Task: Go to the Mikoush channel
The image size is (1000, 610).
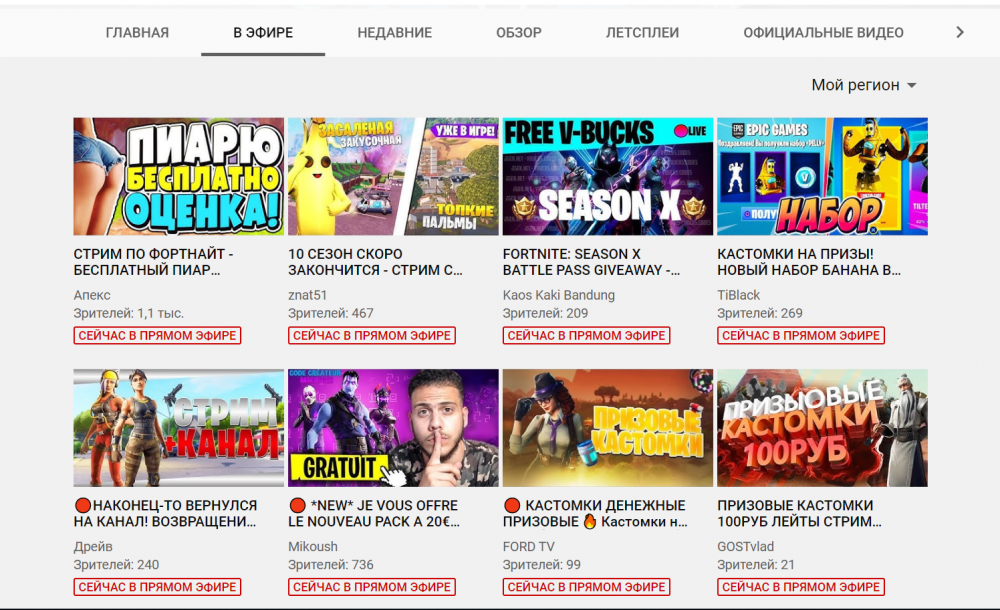Action: click(x=313, y=547)
